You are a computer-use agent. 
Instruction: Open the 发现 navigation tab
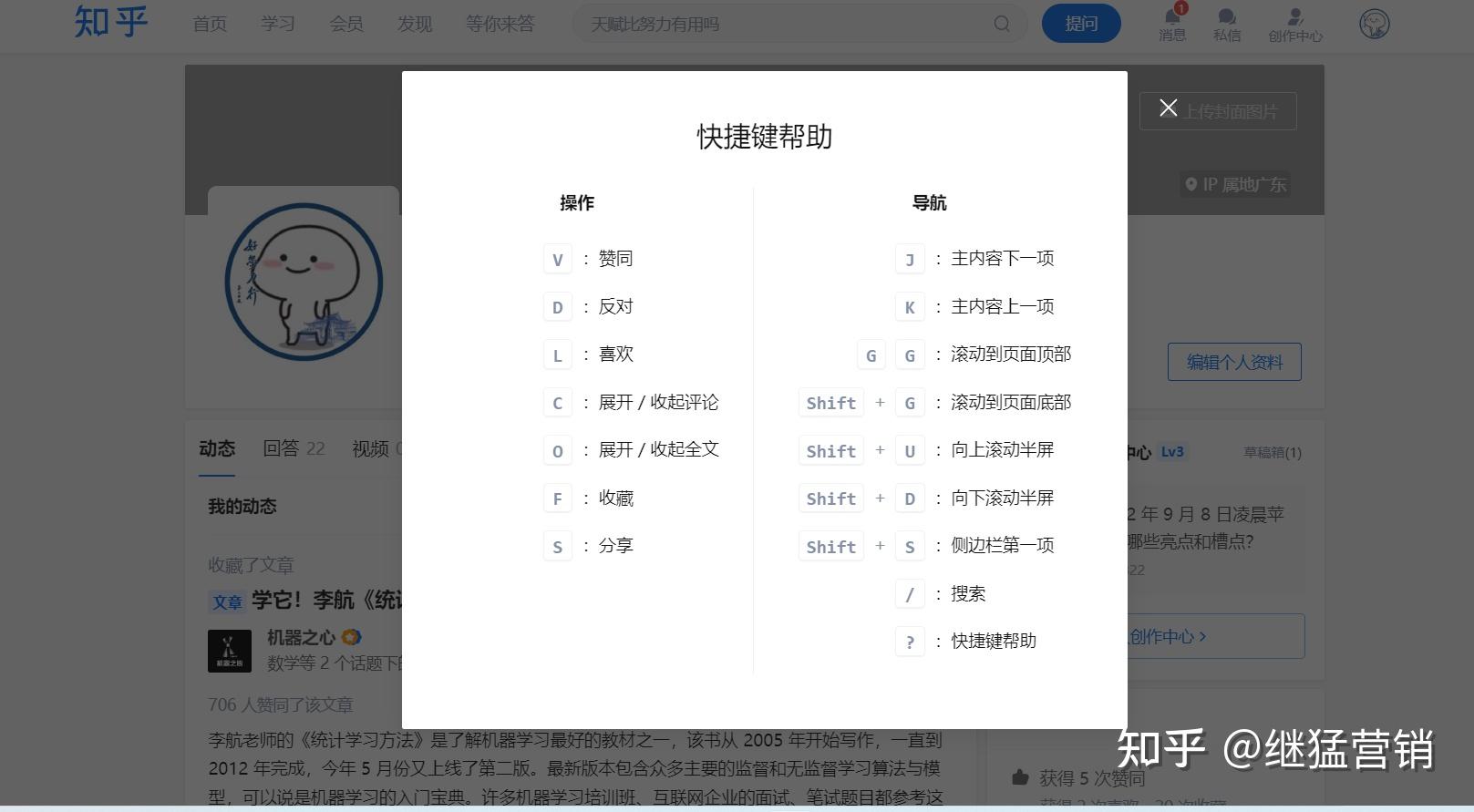[415, 24]
